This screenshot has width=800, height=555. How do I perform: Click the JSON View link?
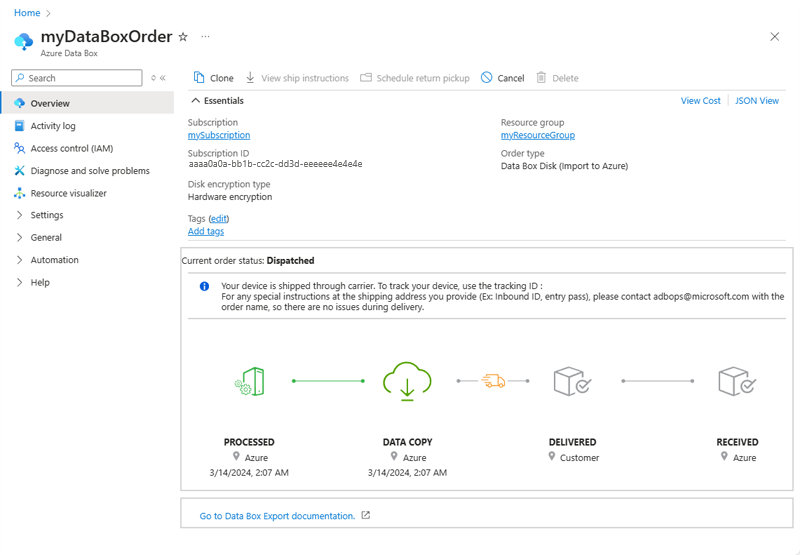pyautogui.click(x=756, y=101)
